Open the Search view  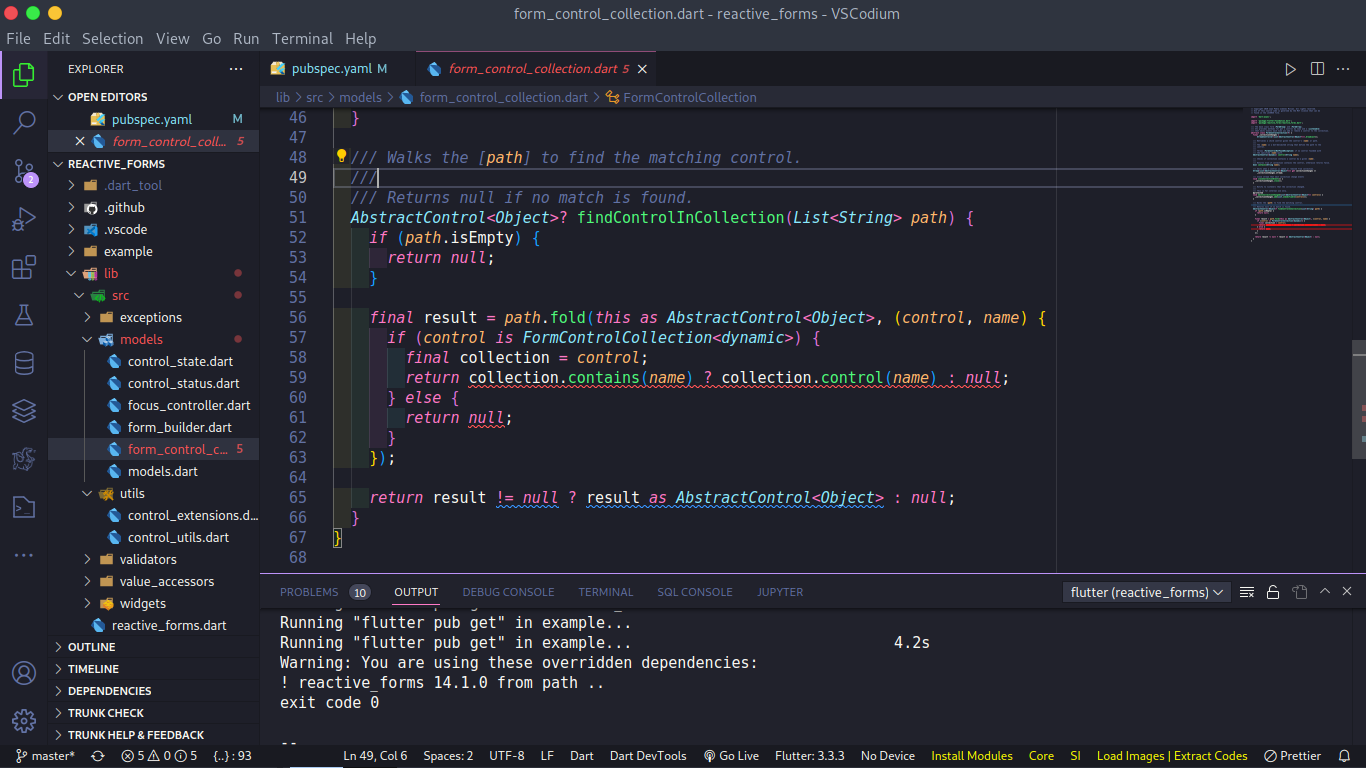coord(24,122)
